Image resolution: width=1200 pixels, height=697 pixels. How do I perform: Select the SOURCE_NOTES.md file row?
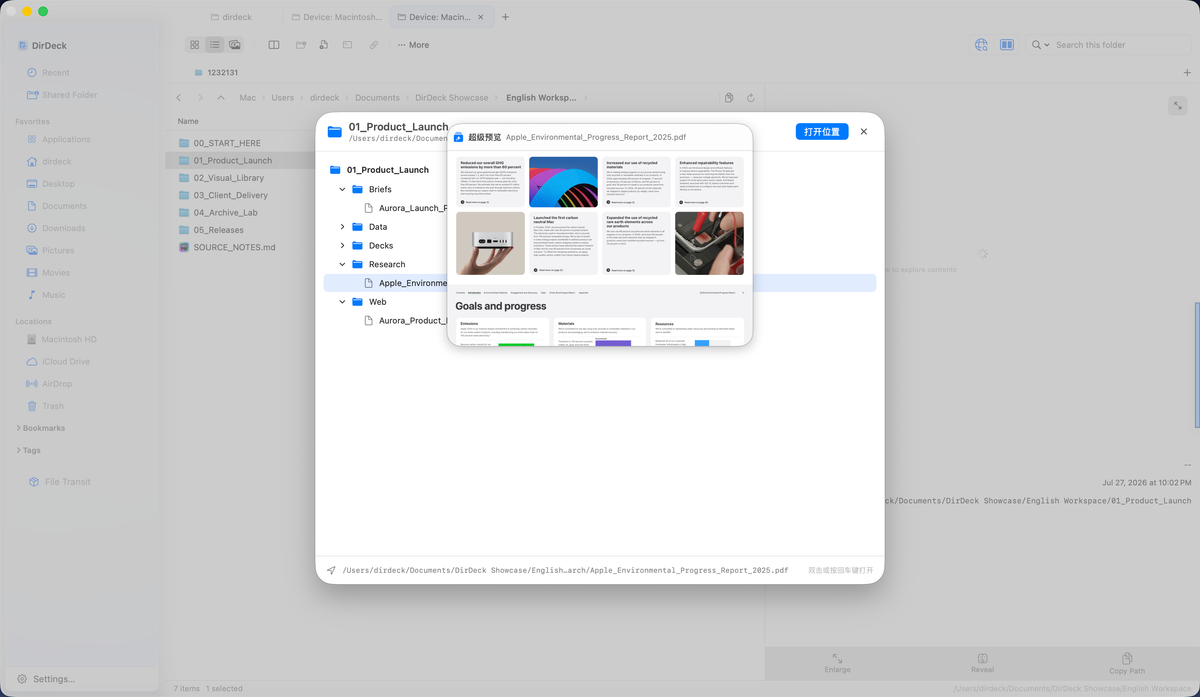point(240,247)
